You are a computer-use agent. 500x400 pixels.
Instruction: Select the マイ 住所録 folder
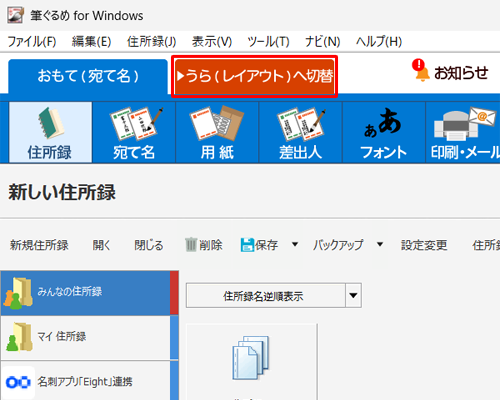pyautogui.click(x=89, y=338)
